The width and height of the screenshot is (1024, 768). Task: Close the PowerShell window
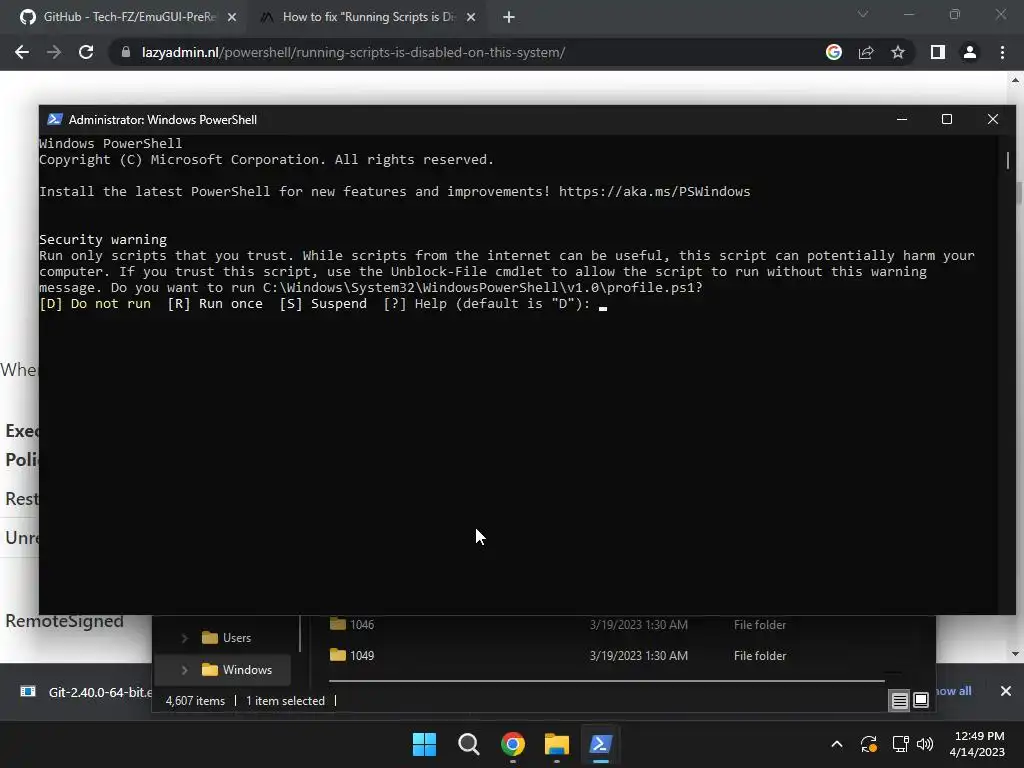993,120
